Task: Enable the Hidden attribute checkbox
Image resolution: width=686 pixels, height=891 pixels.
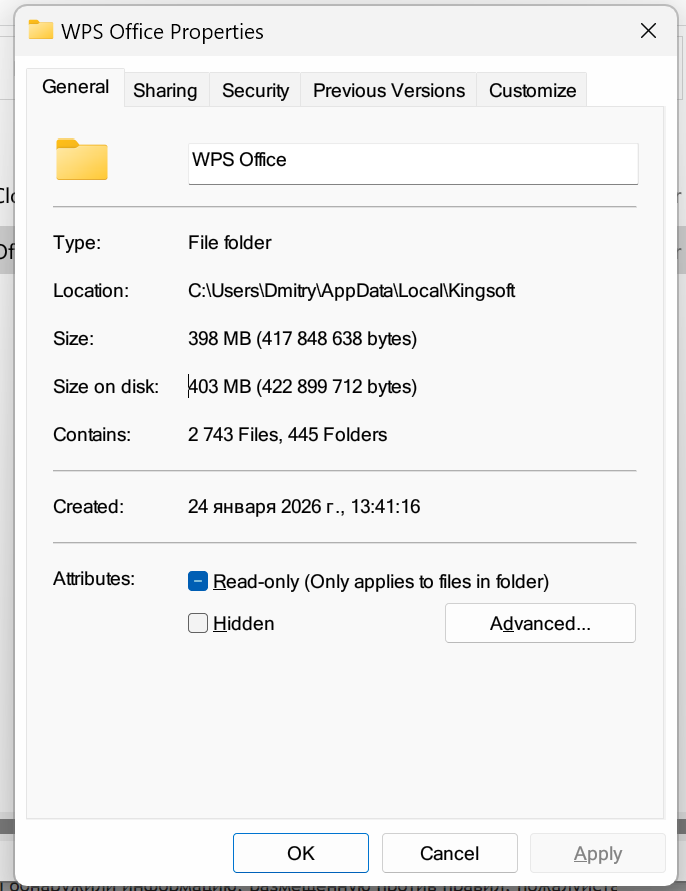Action: pos(198,623)
